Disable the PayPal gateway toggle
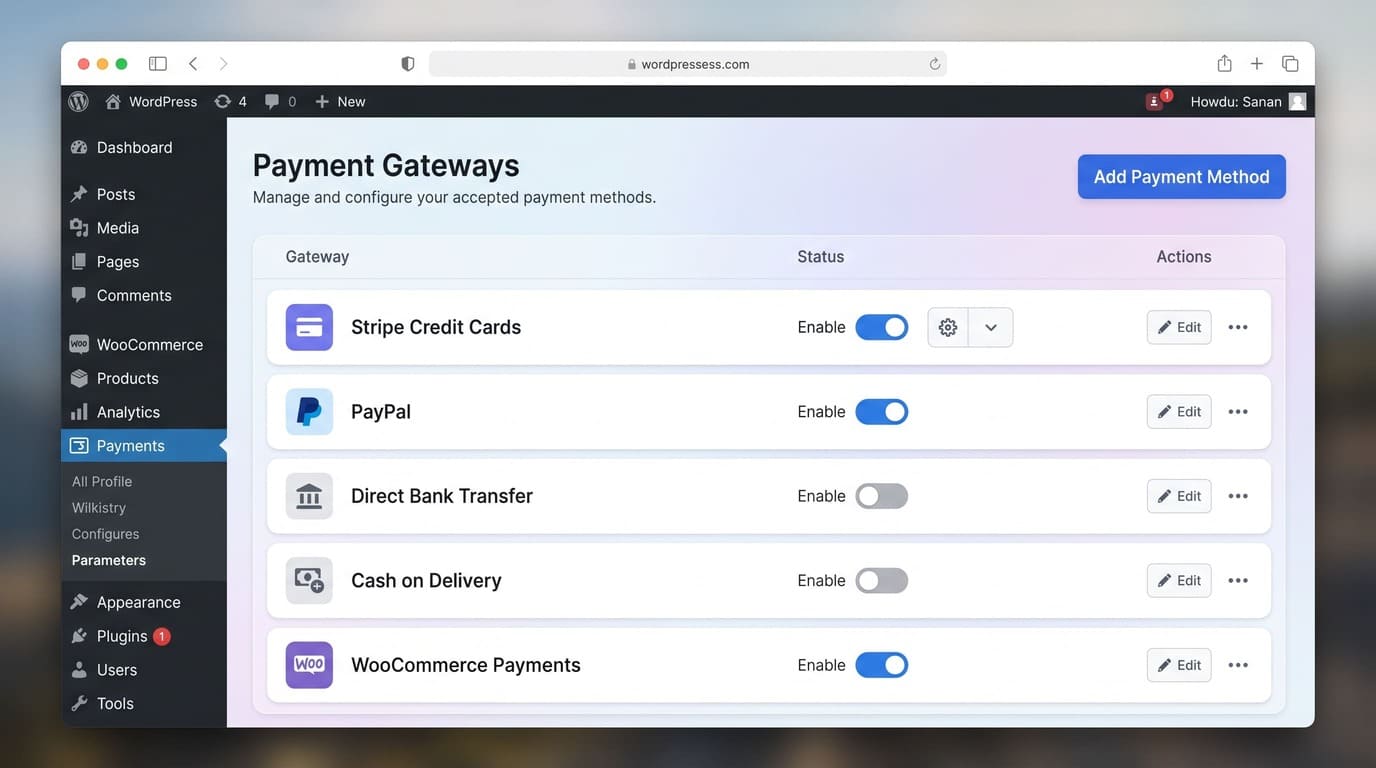The height and width of the screenshot is (768, 1376). tap(882, 412)
